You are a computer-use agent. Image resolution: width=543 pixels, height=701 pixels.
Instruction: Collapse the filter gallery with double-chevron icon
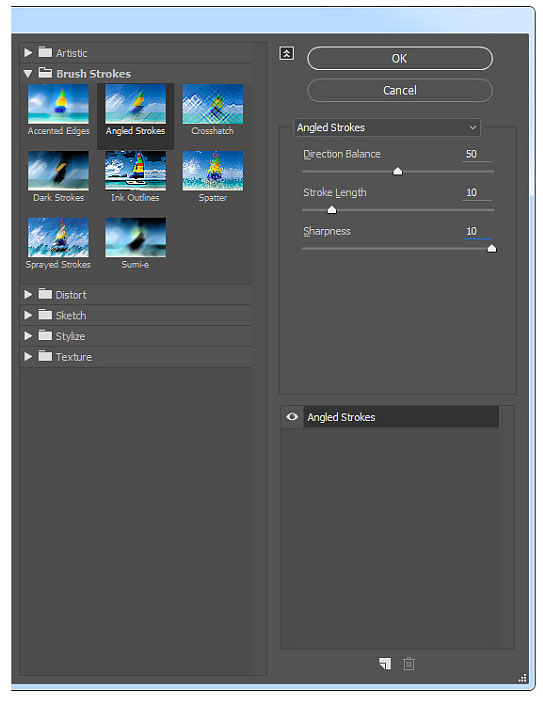(286, 54)
